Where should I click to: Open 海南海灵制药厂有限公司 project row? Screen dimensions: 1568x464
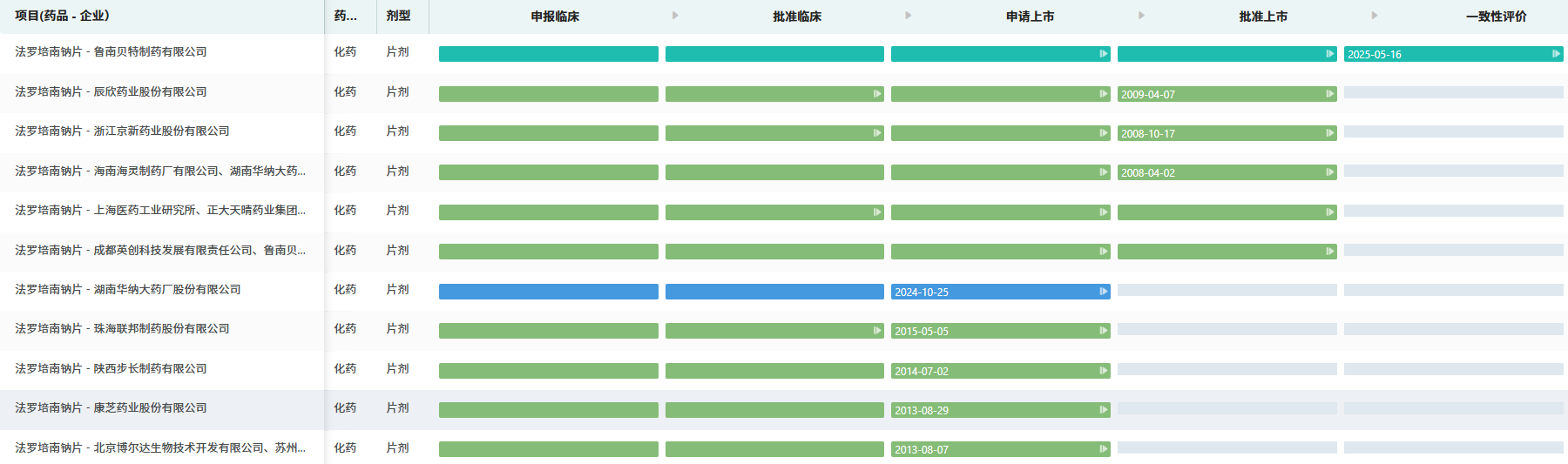[160, 171]
